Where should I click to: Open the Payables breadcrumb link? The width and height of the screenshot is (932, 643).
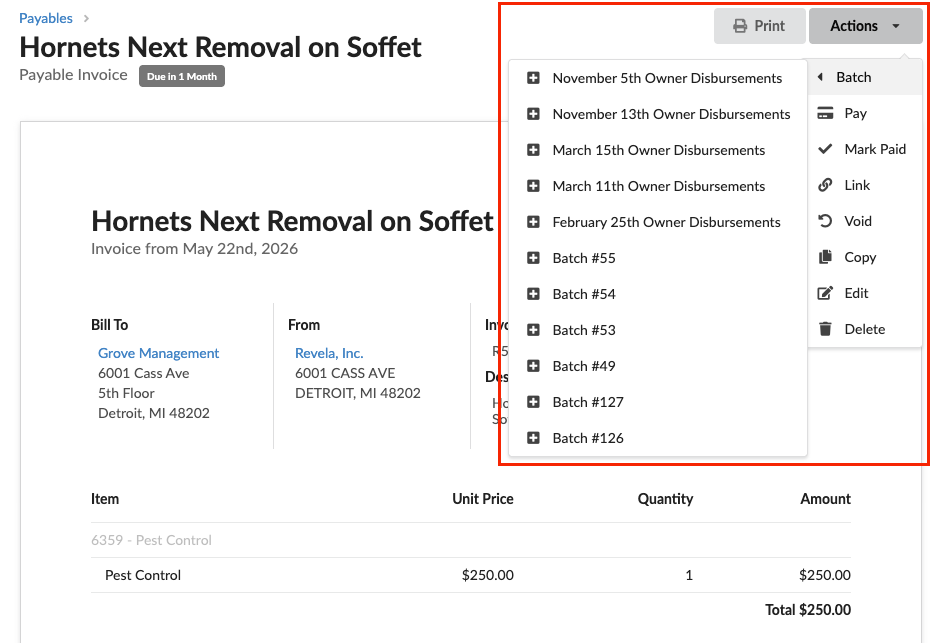pos(46,18)
